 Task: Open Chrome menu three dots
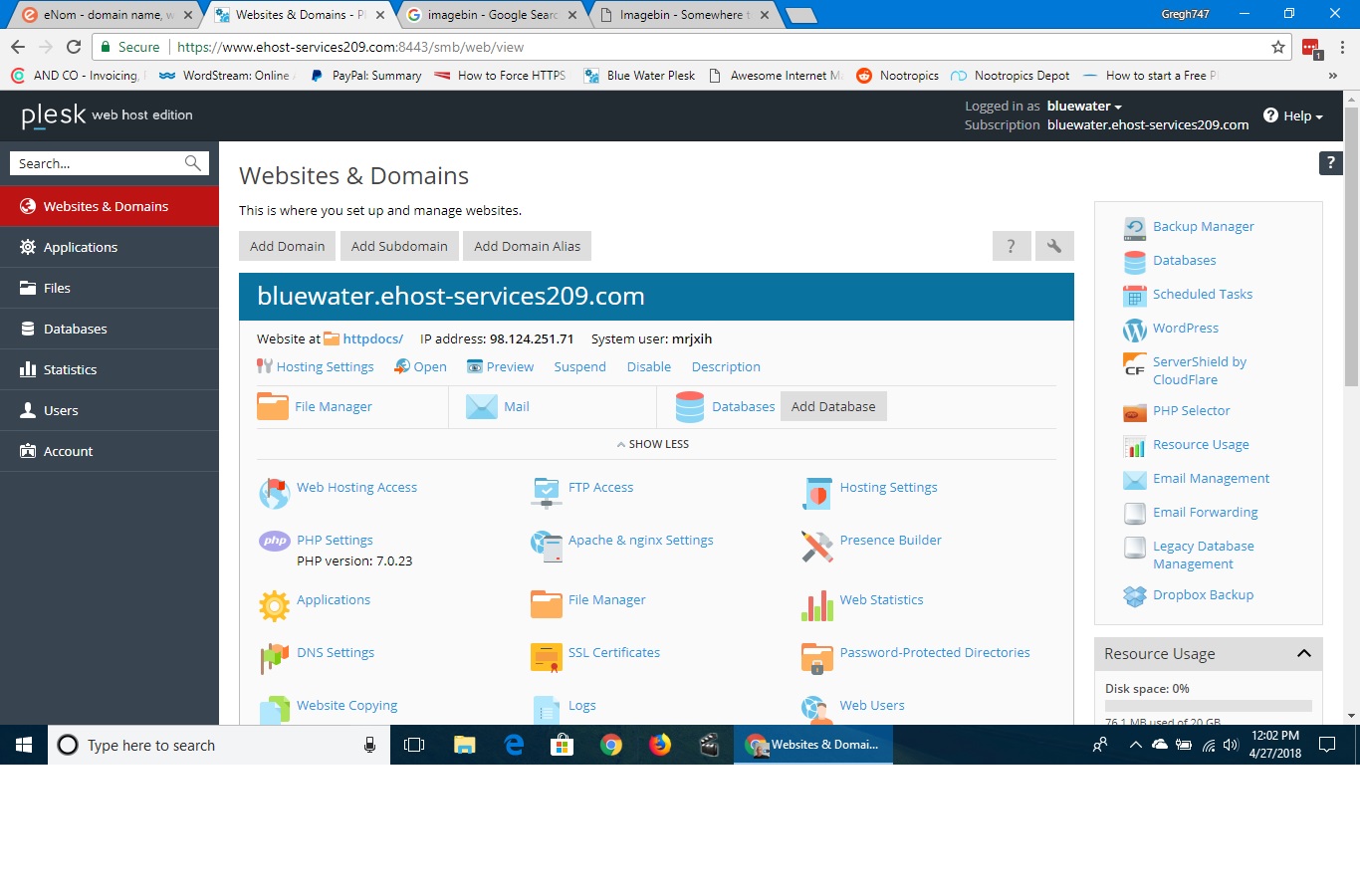tap(1342, 47)
